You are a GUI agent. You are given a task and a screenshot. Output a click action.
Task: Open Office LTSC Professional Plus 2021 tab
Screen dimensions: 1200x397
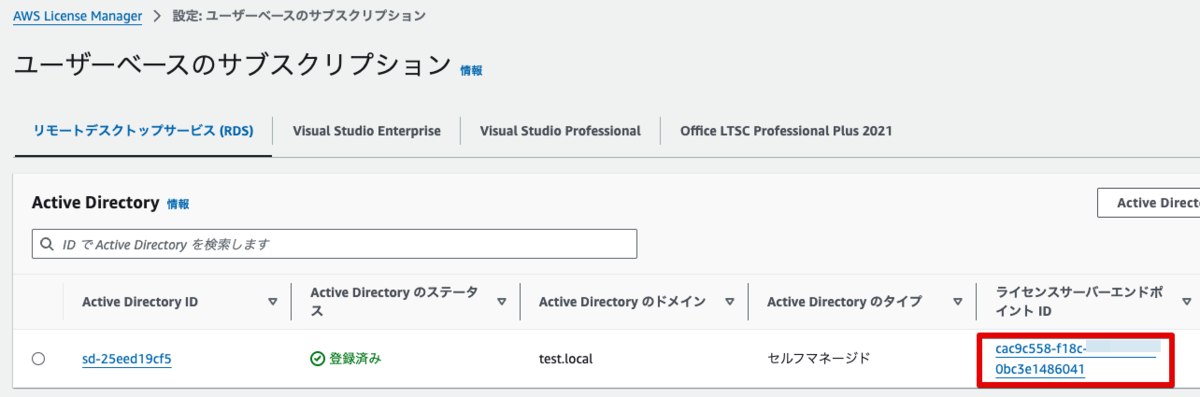click(786, 131)
